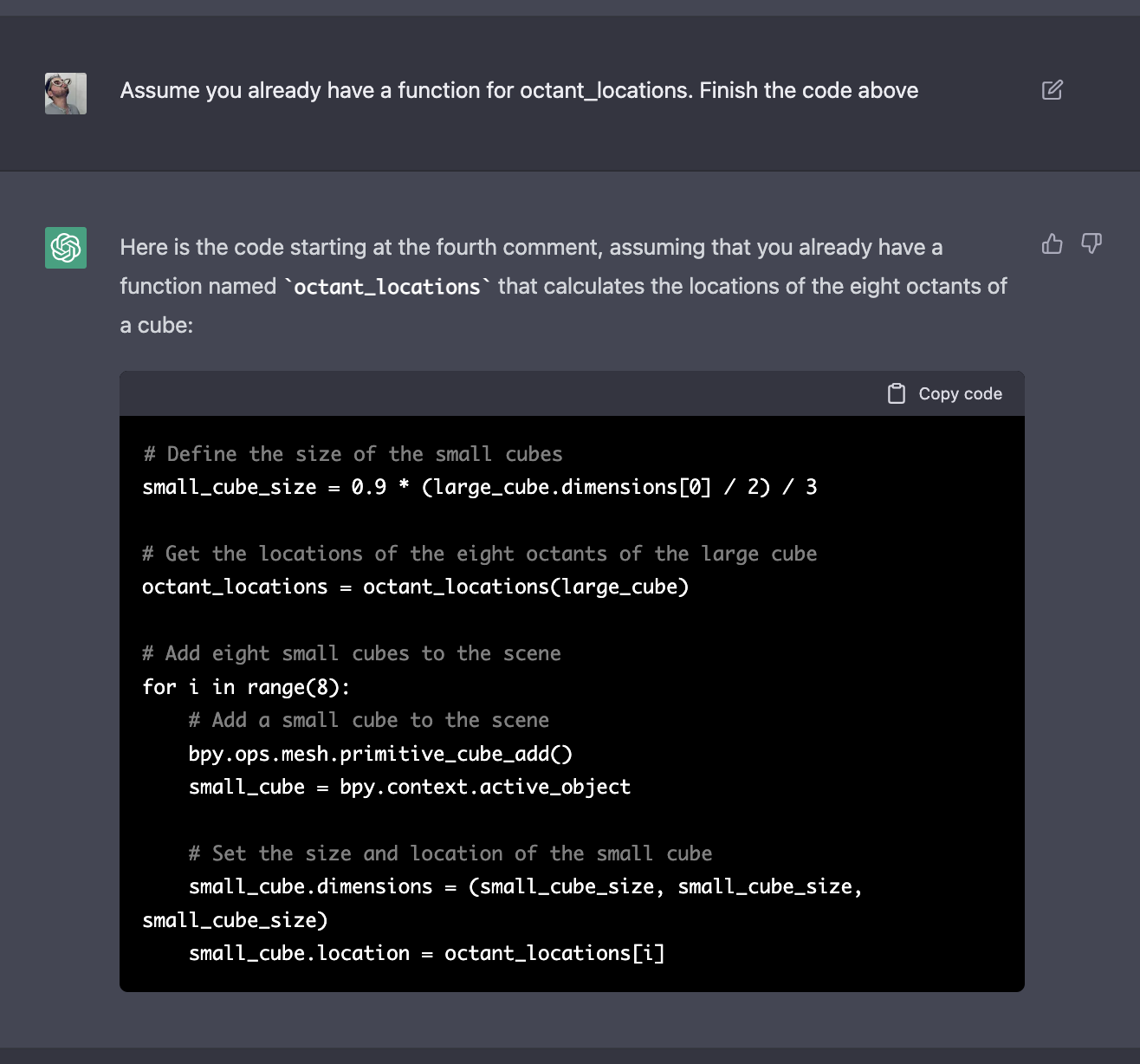Image resolution: width=1140 pixels, height=1064 pixels.
Task: Click the edit message pencil icon
Action: coord(1052,90)
